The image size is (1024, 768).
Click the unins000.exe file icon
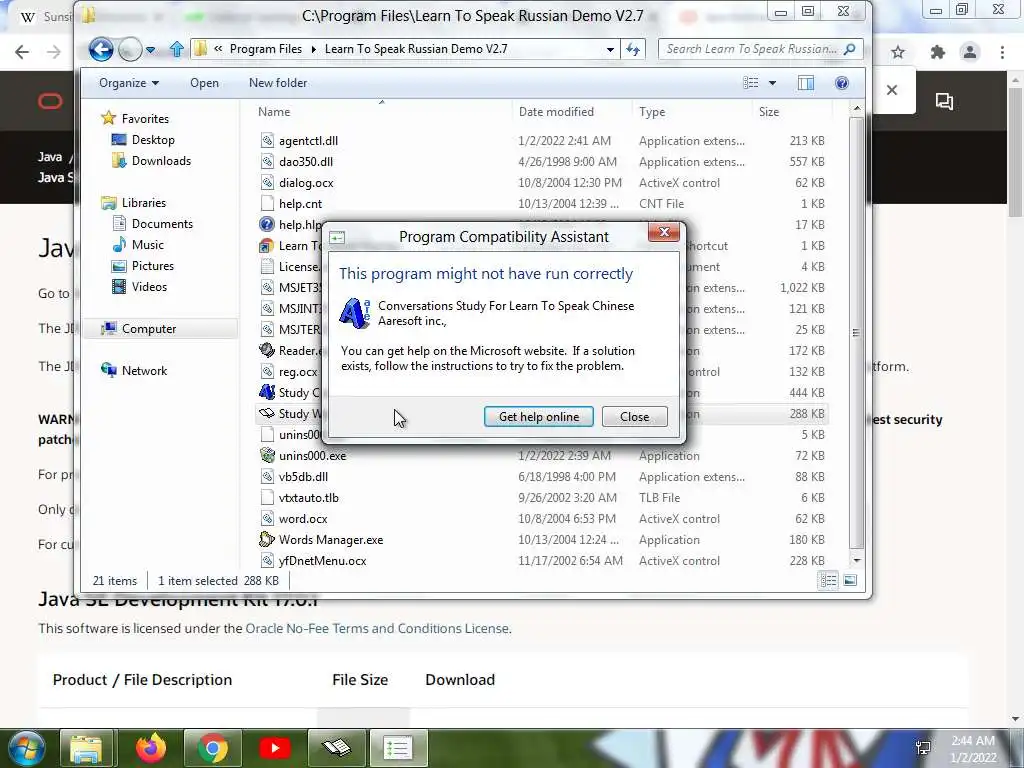coord(267,455)
